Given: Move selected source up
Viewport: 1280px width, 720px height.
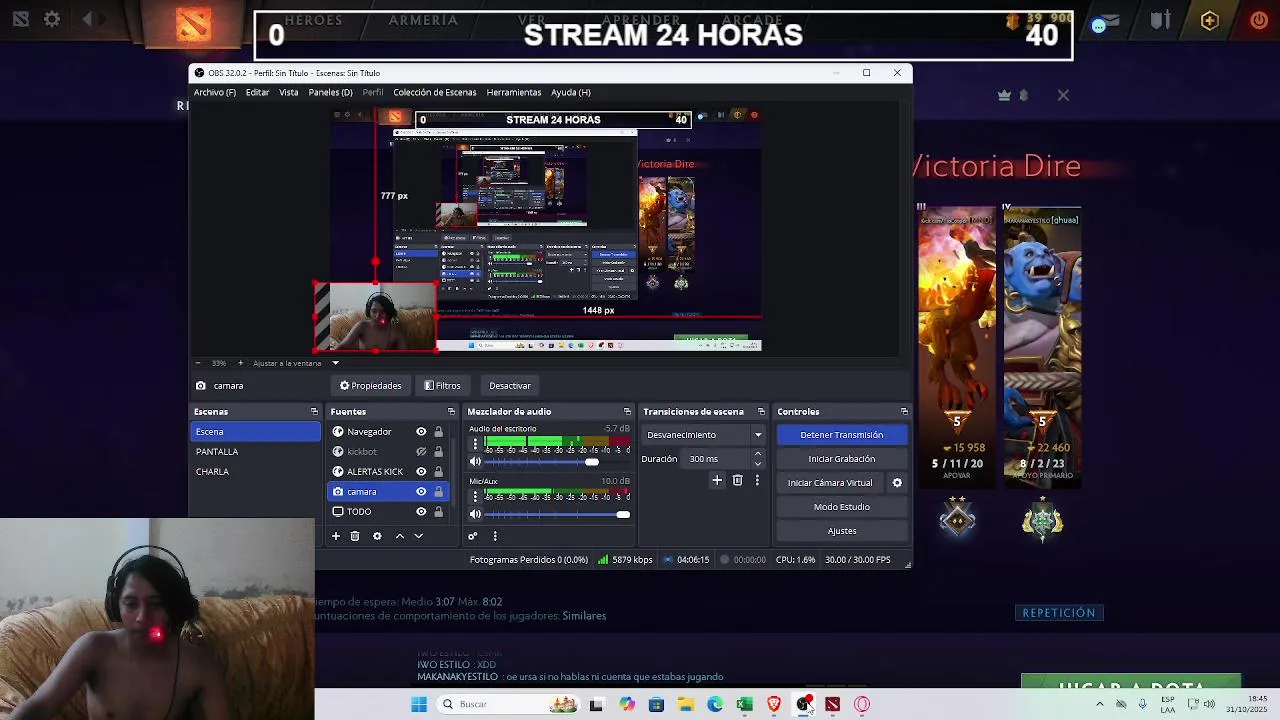Looking at the screenshot, I should [x=400, y=536].
